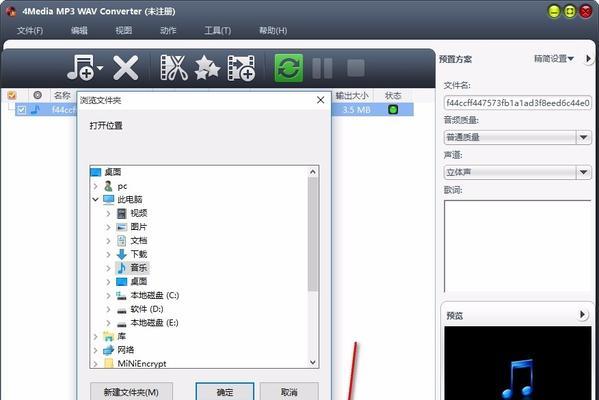Click the disc icon column header

[37, 95]
